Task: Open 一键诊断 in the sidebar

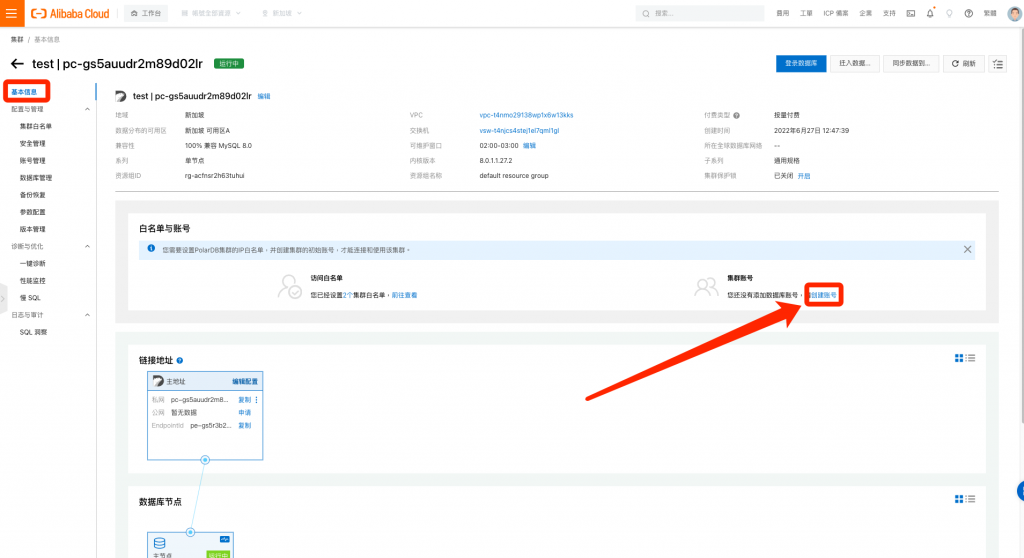Action: pyautogui.click(x=32, y=263)
